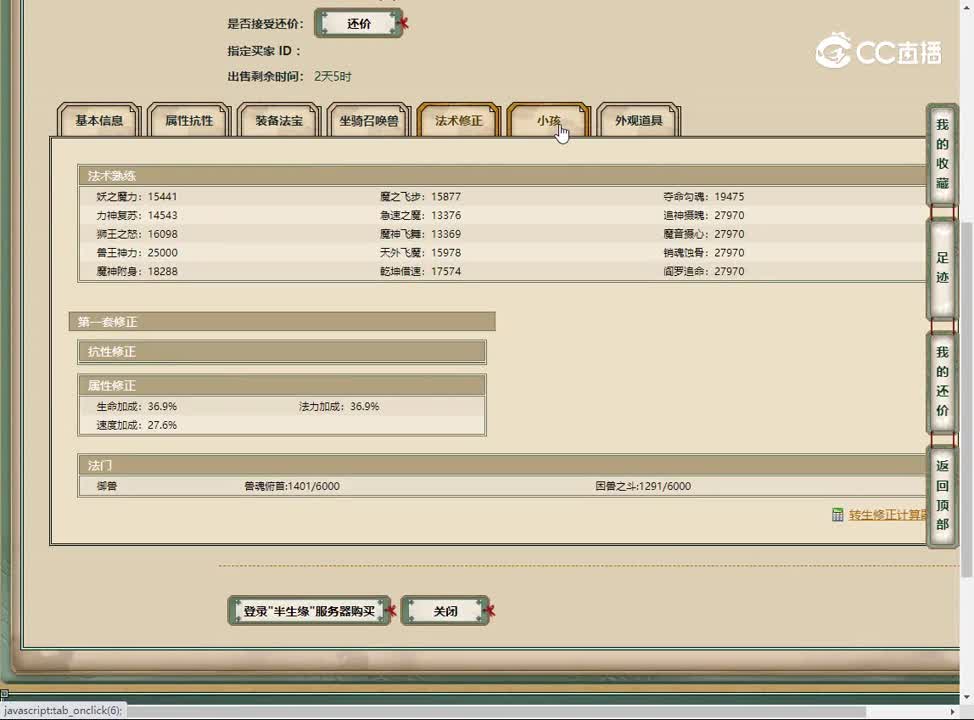Viewport: 974px width, 720px height.
Task: Open 我的还价 from the sidebar
Action: coord(942,382)
